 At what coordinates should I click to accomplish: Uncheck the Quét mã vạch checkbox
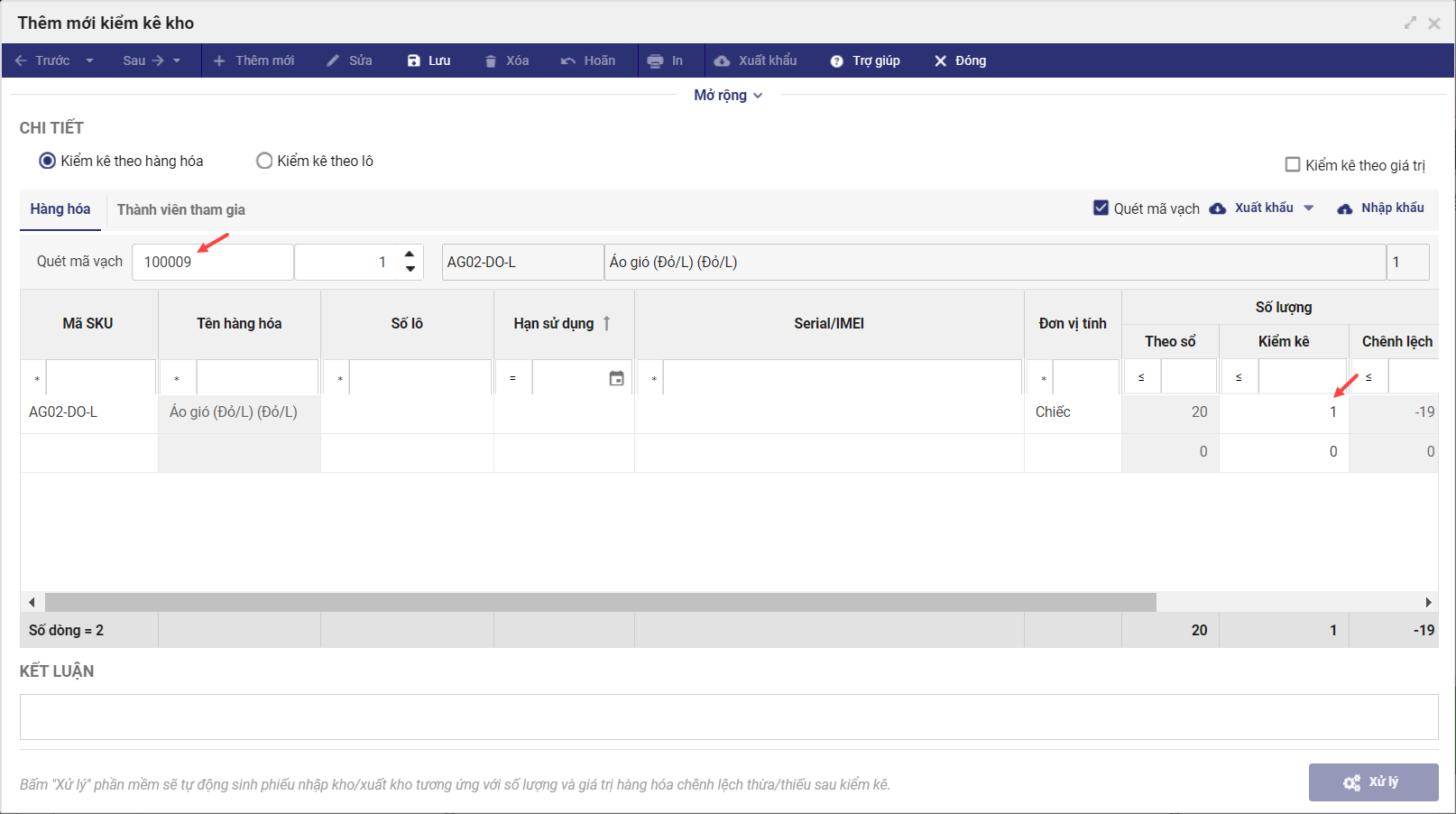point(1101,208)
